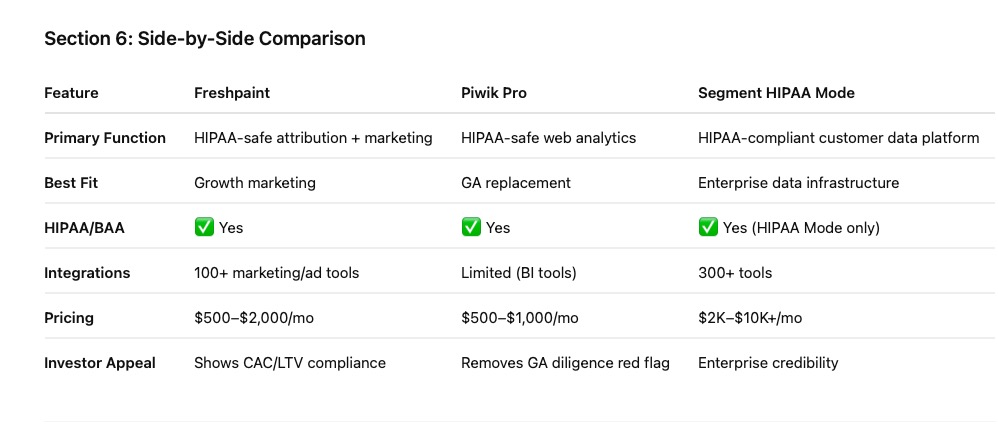Viewport: 998px width, 428px height.
Task: Click the Segment HIPAA Mode header
Action: (775, 93)
